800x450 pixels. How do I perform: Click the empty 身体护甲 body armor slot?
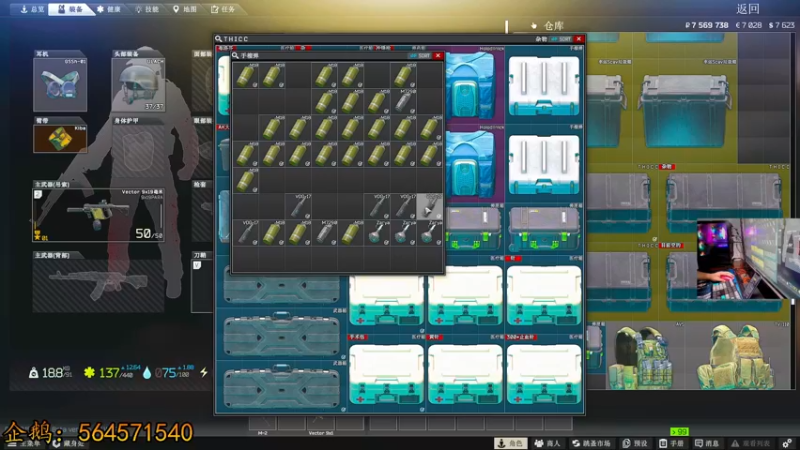[x=138, y=151]
